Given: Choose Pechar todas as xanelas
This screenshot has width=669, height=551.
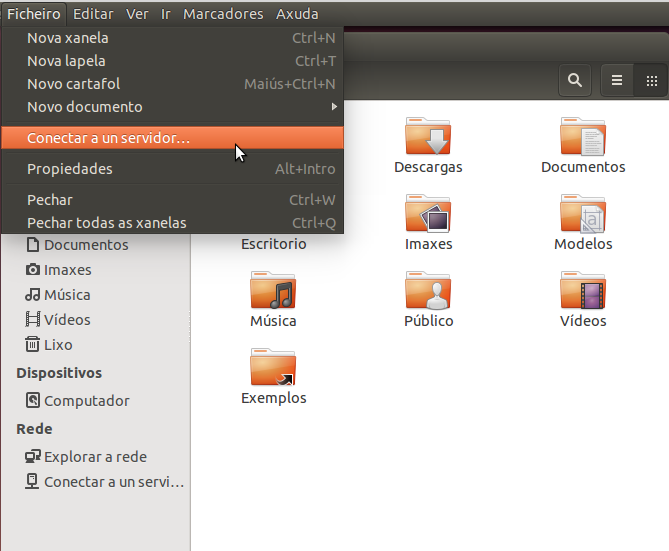Looking at the screenshot, I should coord(172,223).
